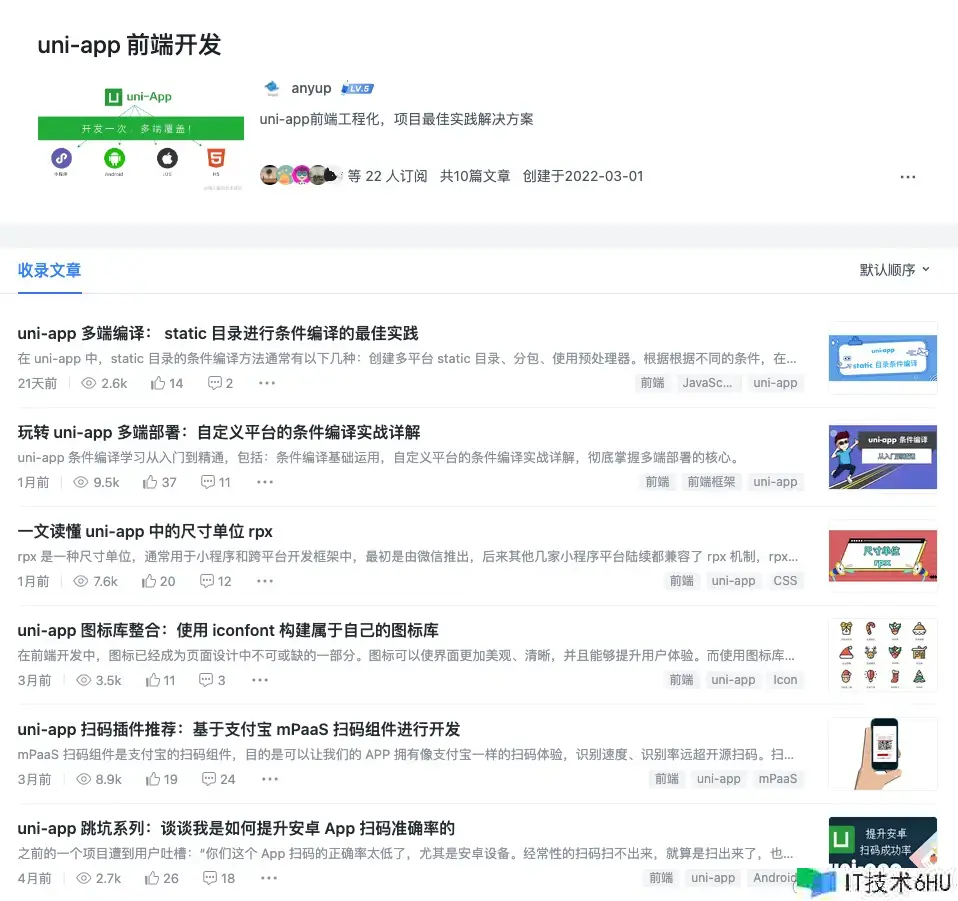Open more options for 跳坑系列 article

pyautogui.click(x=269, y=878)
